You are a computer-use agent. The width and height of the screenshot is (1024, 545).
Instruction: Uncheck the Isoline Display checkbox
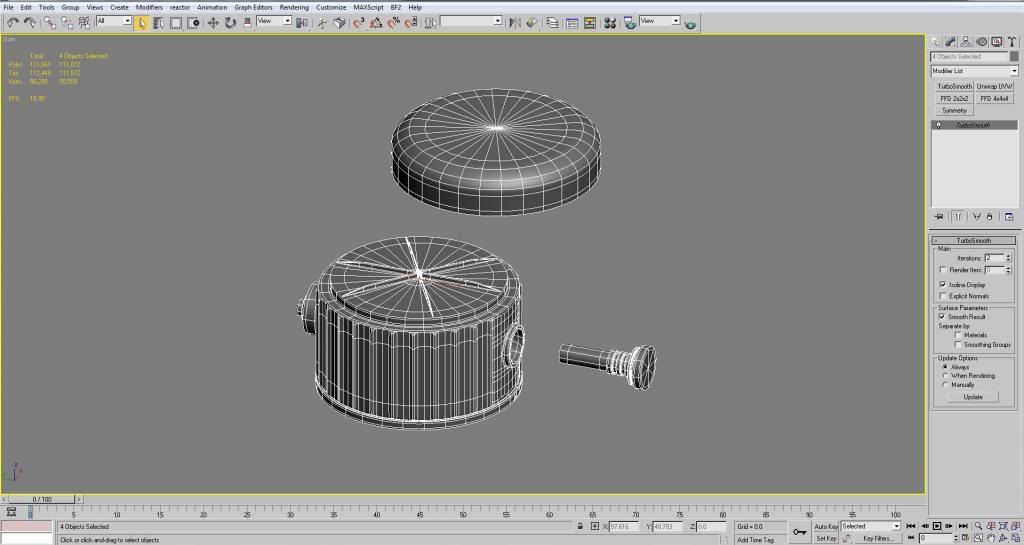(x=943, y=285)
